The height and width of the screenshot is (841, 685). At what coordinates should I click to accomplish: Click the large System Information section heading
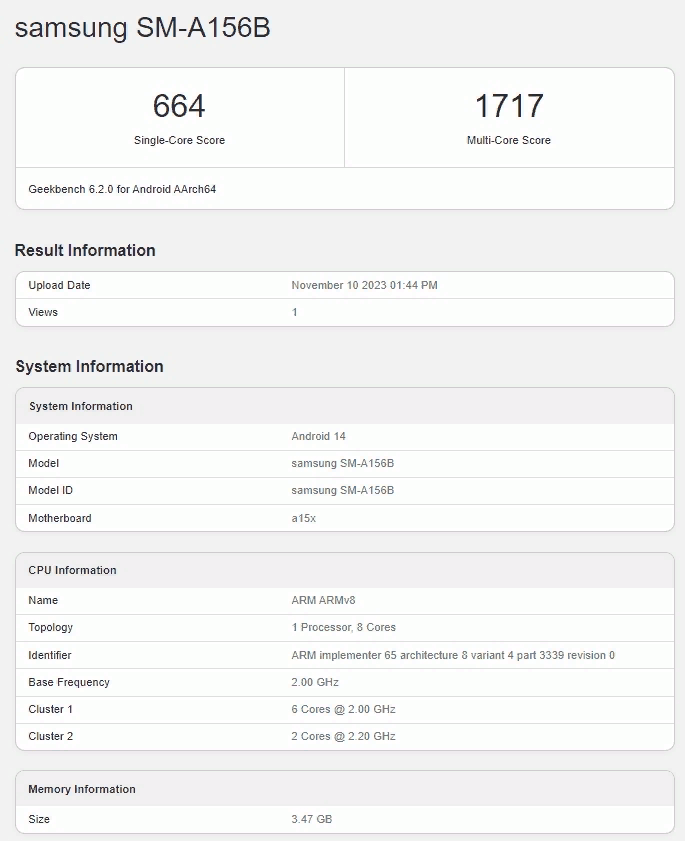pos(90,366)
